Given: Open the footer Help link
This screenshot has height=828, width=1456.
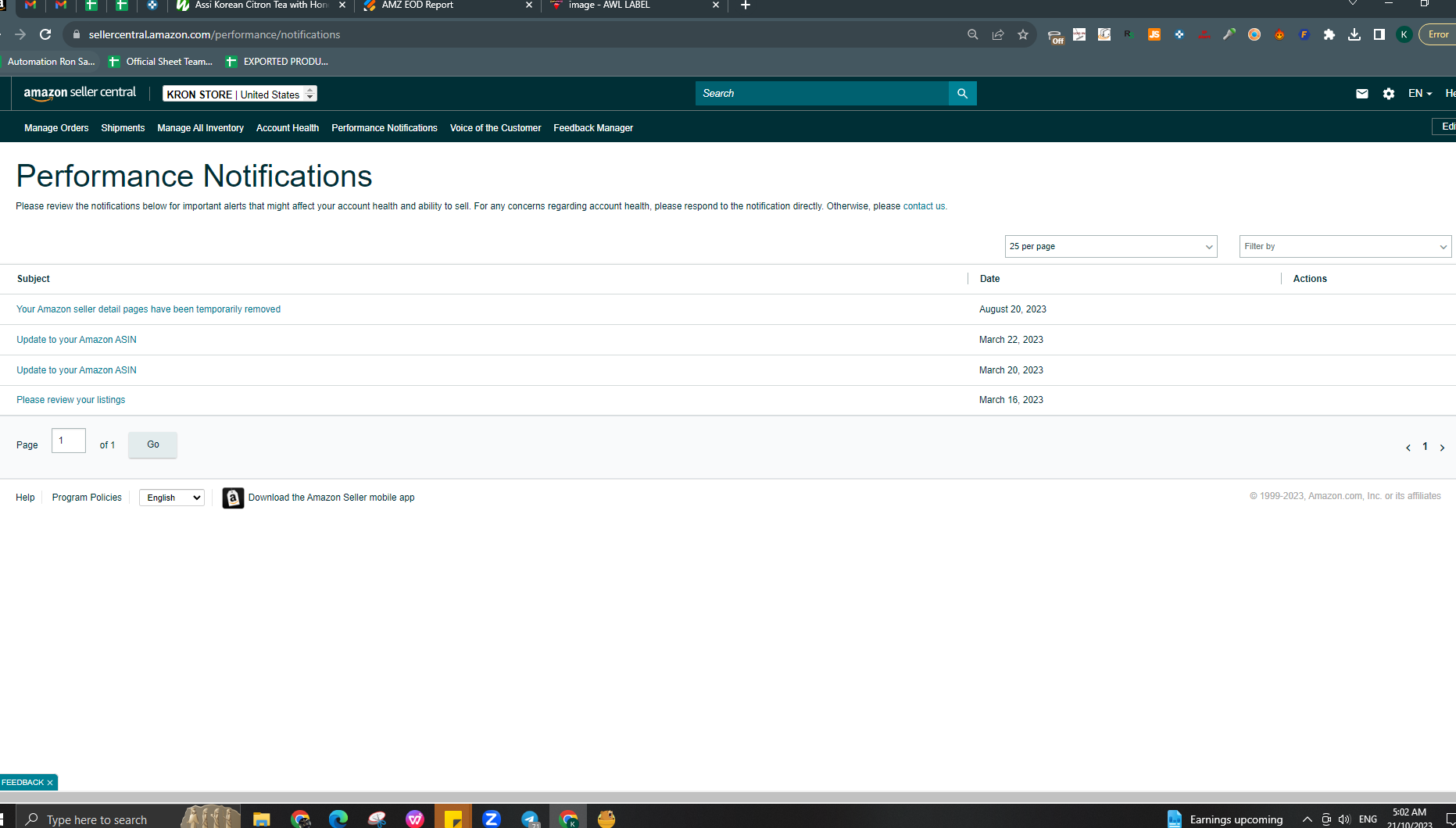Looking at the screenshot, I should tap(25, 498).
